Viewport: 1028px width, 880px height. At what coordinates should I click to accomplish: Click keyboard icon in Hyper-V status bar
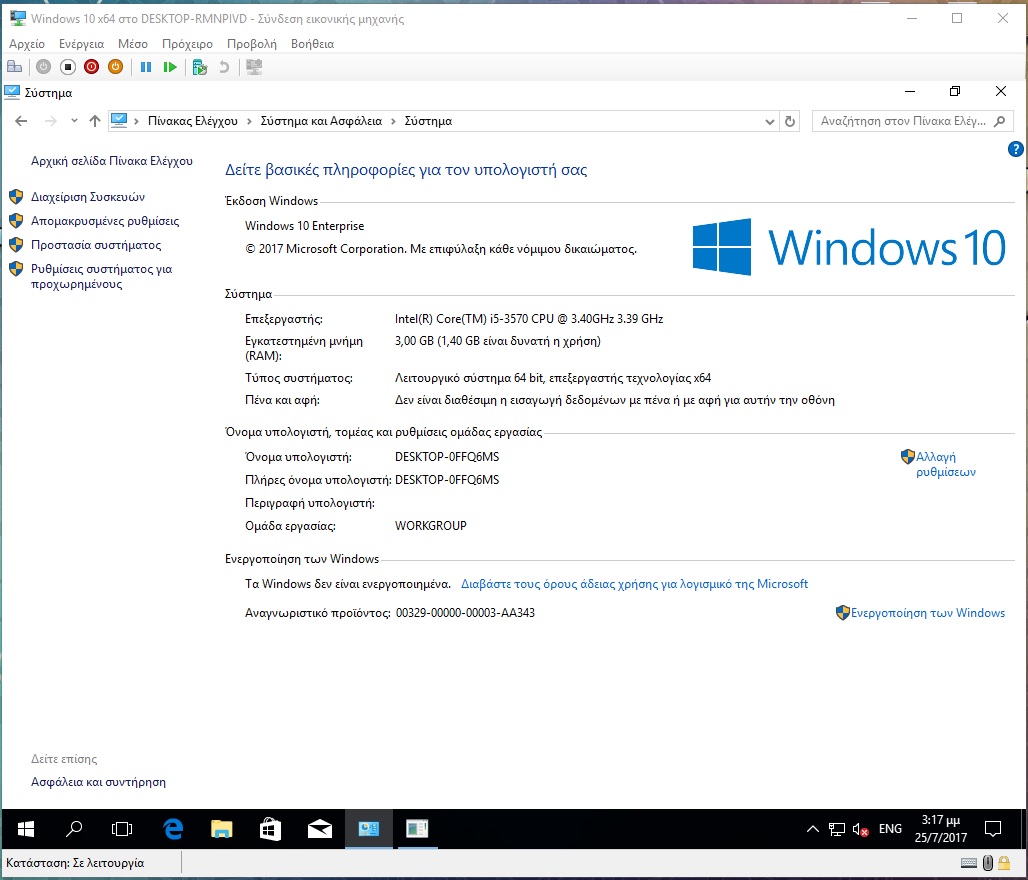968,864
